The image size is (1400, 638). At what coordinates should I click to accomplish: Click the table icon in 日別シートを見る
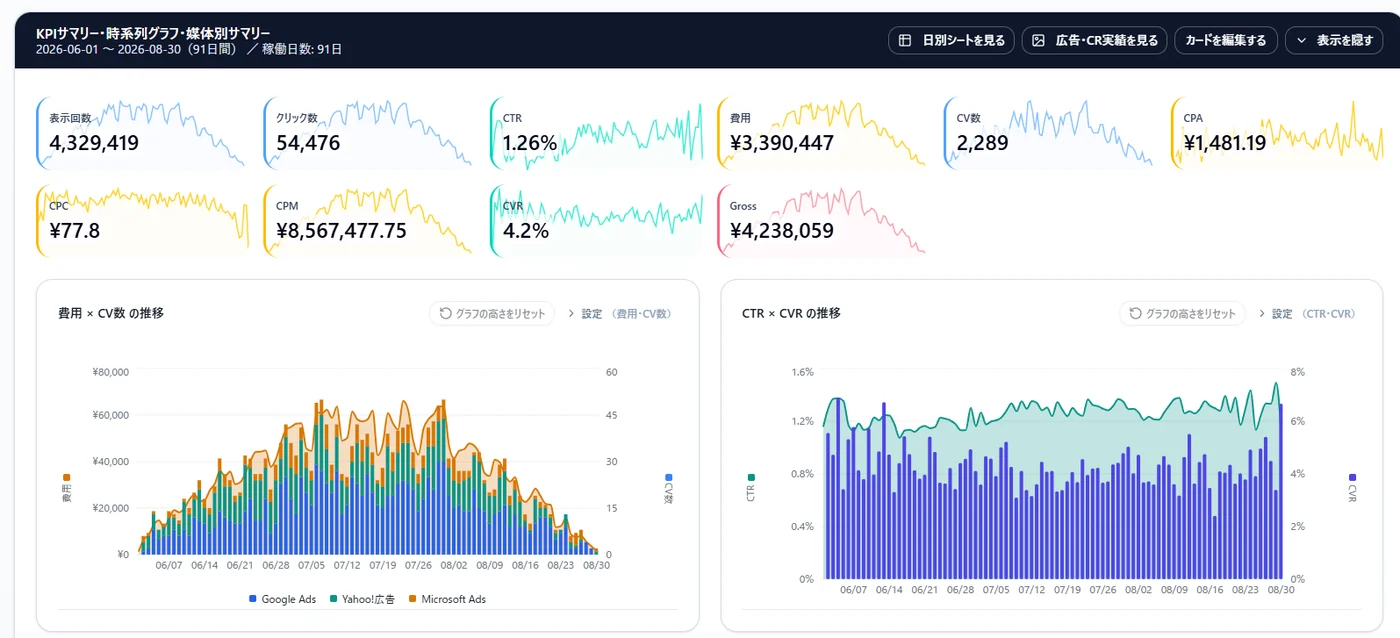(904, 40)
